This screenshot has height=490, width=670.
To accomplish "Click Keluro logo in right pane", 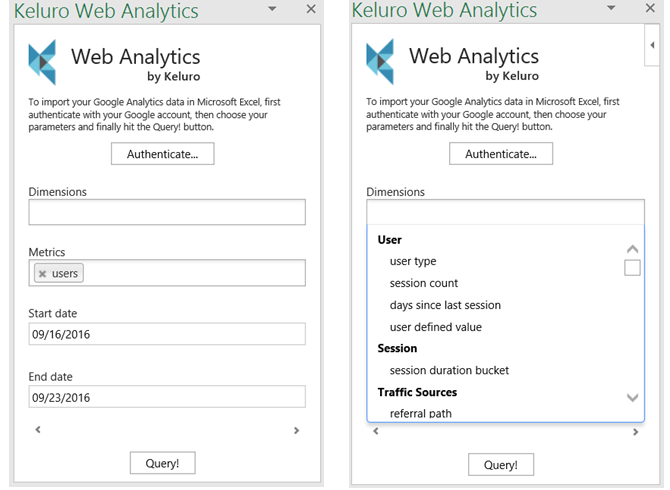I will tap(380, 62).
